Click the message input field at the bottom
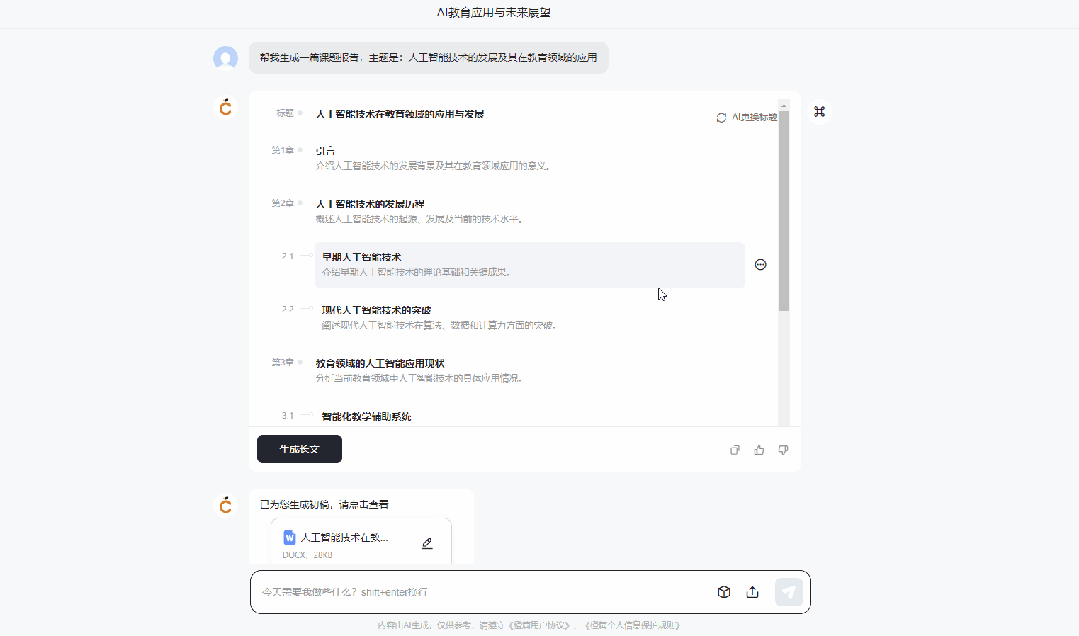1079x636 pixels. pos(450,591)
